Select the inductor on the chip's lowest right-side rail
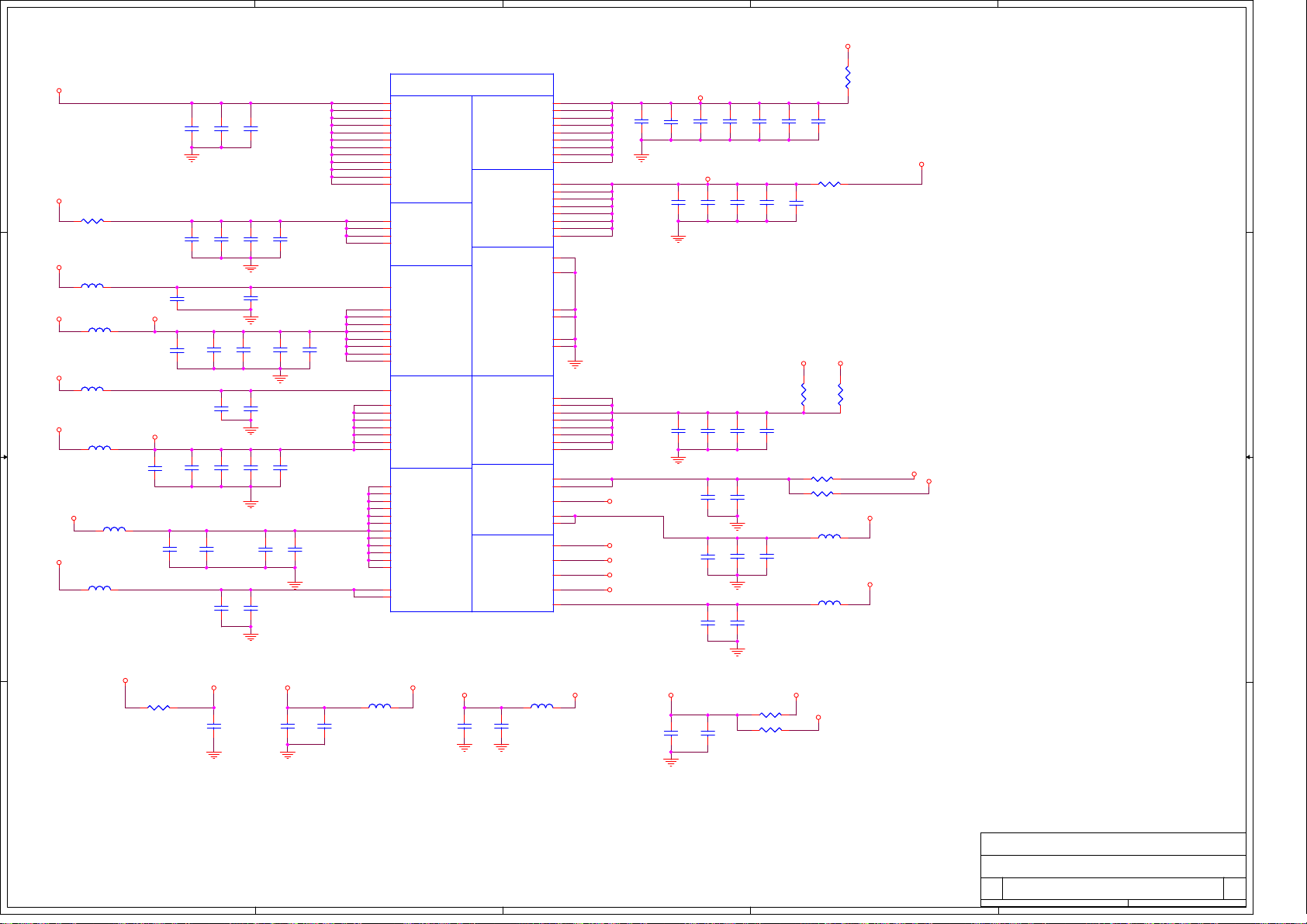 829,603
